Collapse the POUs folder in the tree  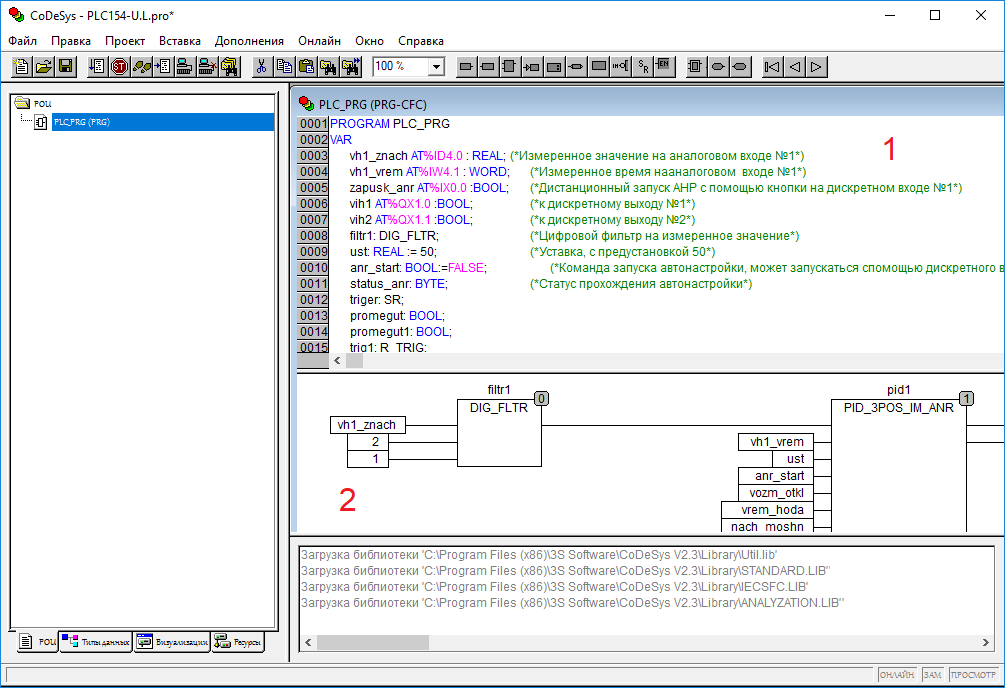click(x=24, y=103)
